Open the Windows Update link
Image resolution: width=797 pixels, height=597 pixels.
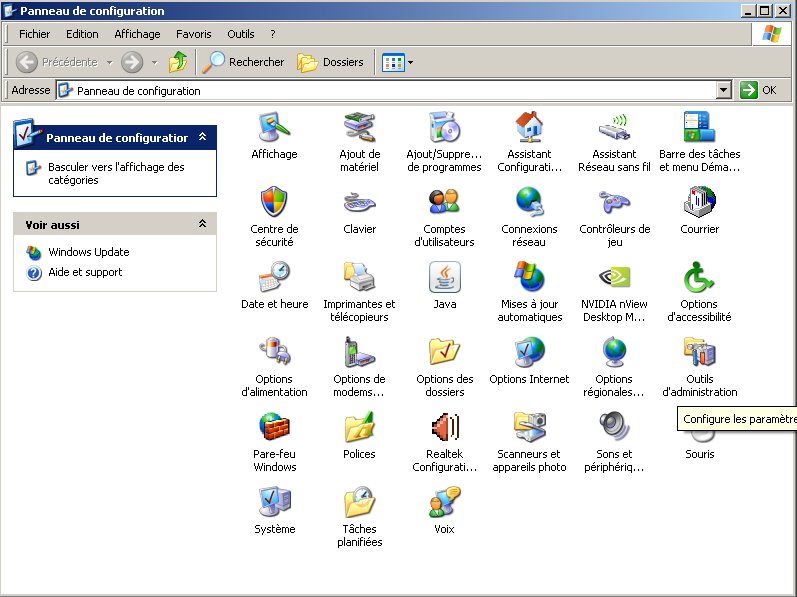(x=88, y=252)
